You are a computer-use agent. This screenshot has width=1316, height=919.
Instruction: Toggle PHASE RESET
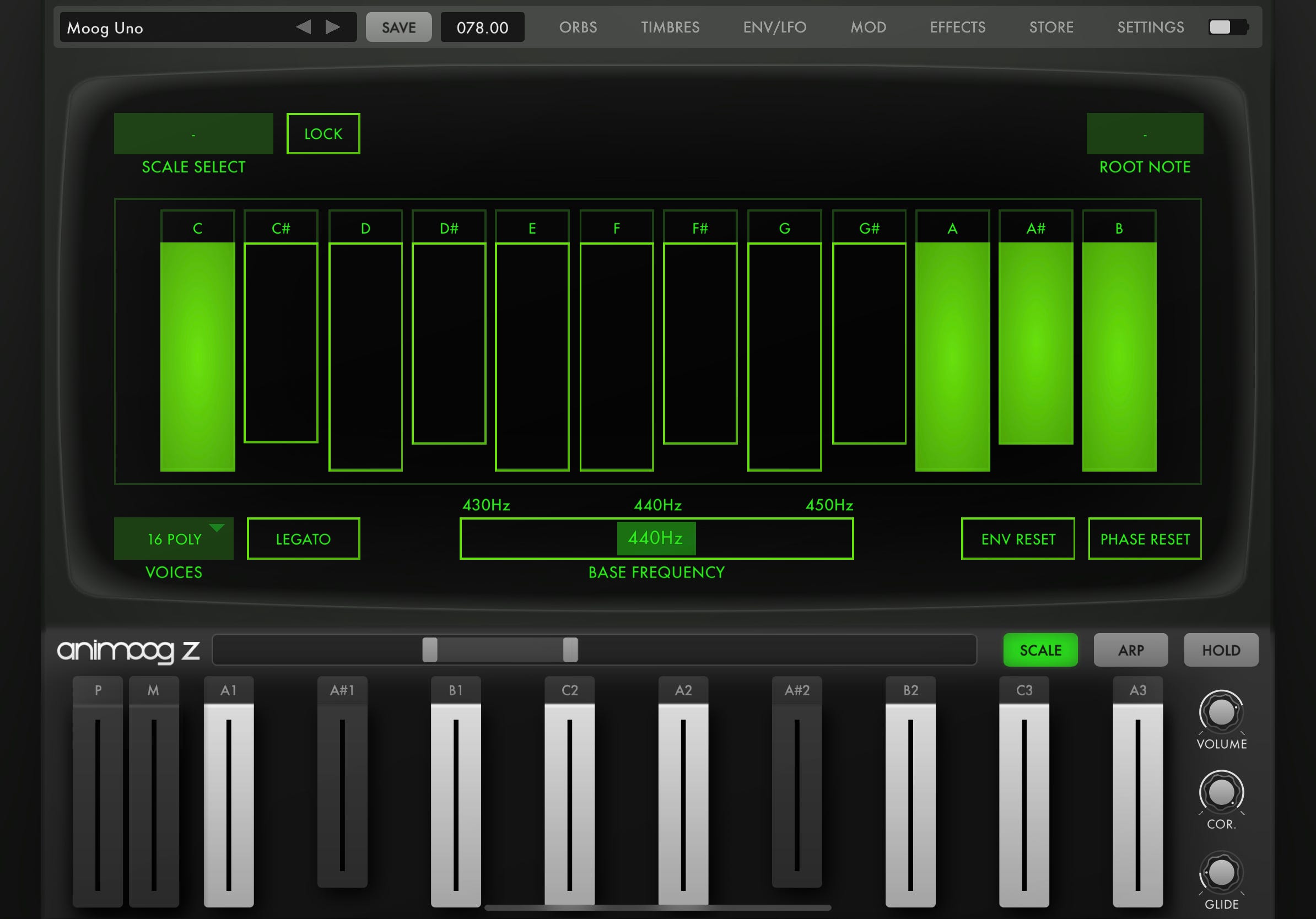coord(1145,539)
